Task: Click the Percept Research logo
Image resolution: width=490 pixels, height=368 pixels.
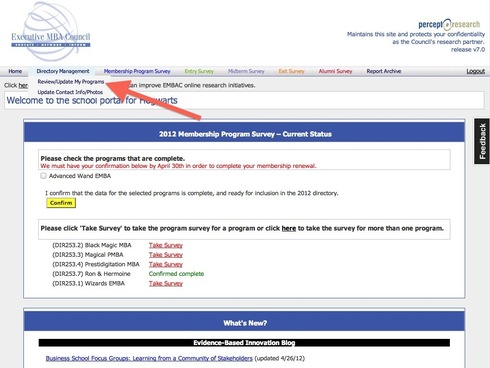Action: (449, 24)
